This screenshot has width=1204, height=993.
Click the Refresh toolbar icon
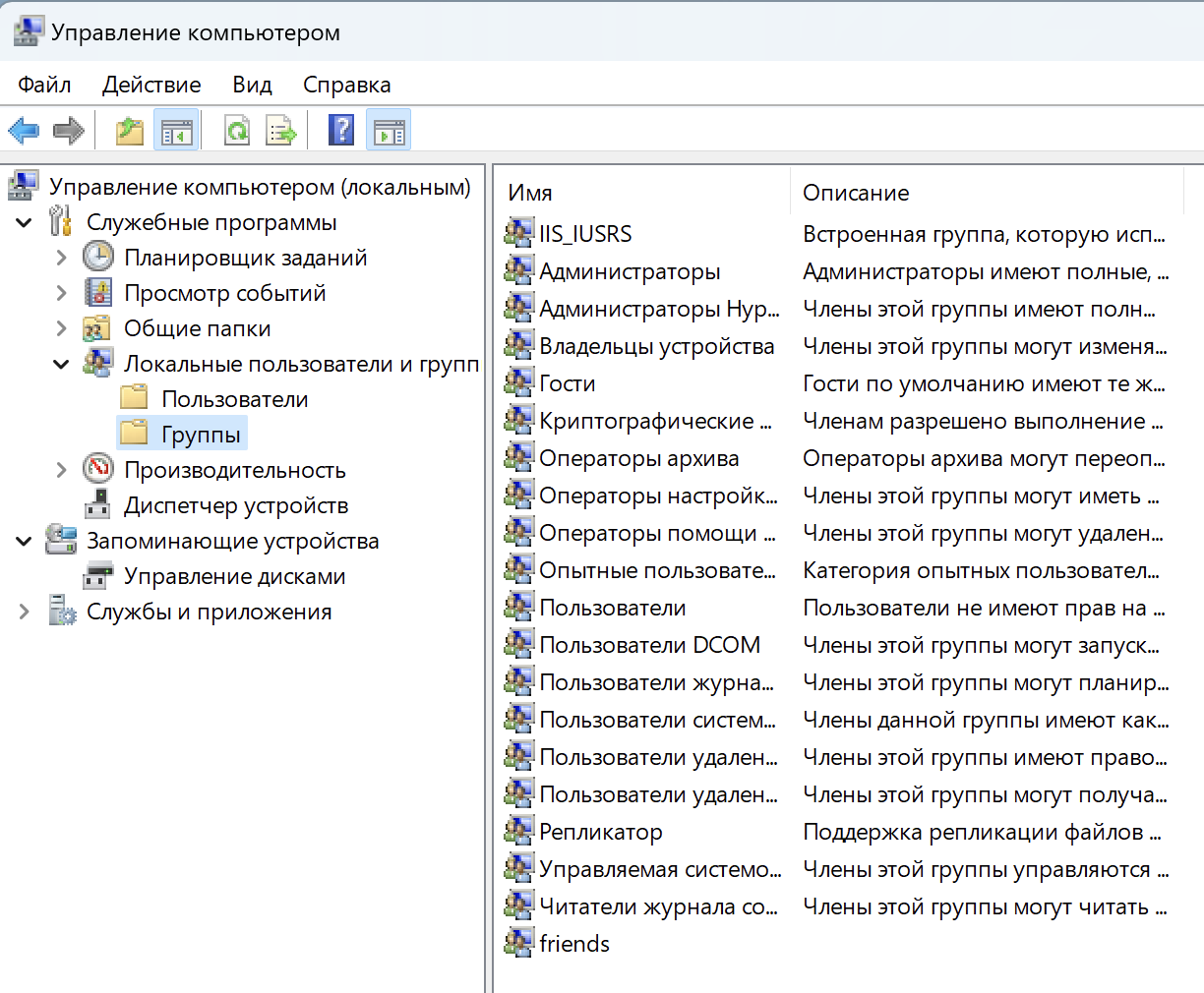pyautogui.click(x=237, y=130)
